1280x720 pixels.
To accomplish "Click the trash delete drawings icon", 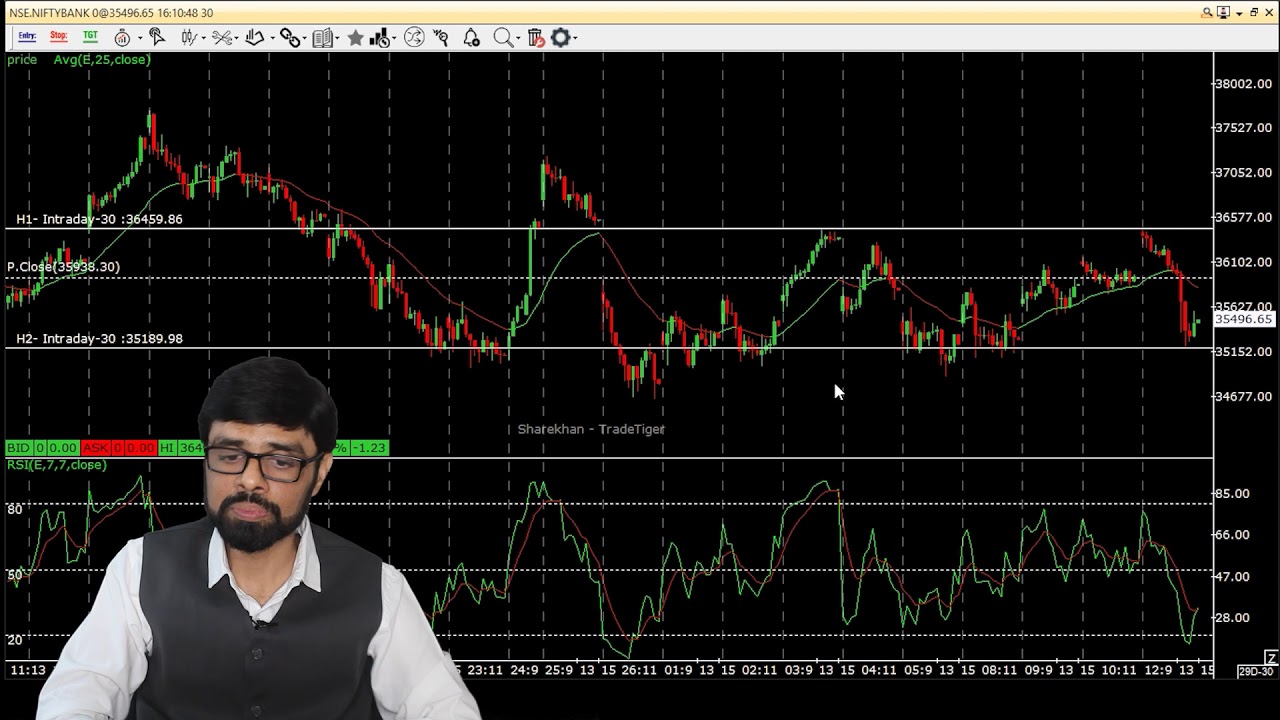I will pos(535,38).
